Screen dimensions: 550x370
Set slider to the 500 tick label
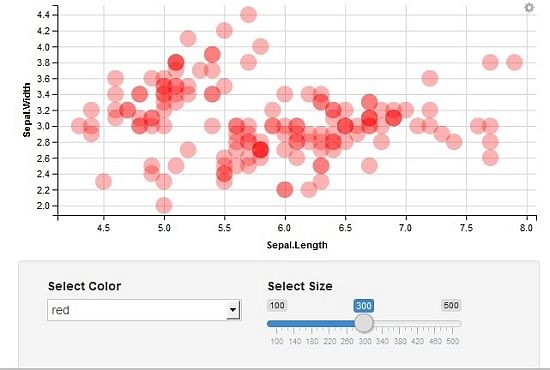[x=452, y=341]
